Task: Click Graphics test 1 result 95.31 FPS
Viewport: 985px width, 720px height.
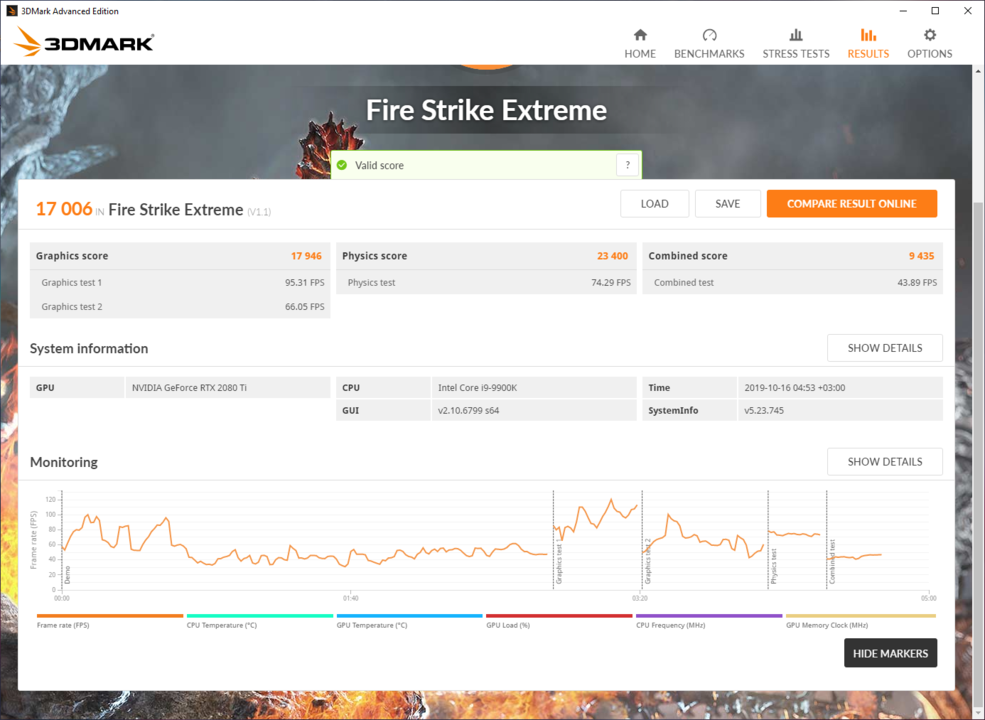Action: [x=305, y=283]
